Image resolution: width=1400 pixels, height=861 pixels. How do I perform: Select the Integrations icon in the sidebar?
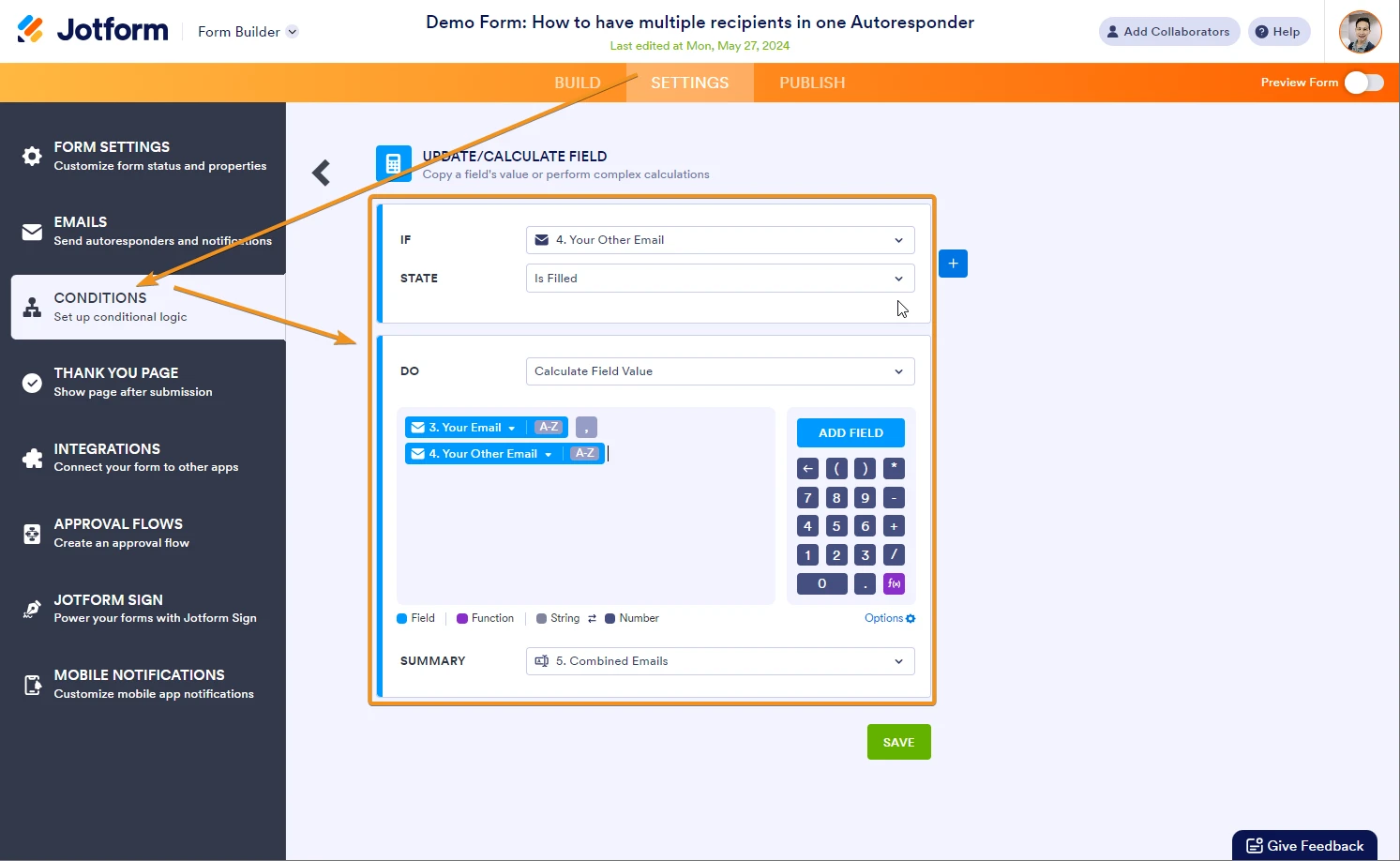[31, 458]
